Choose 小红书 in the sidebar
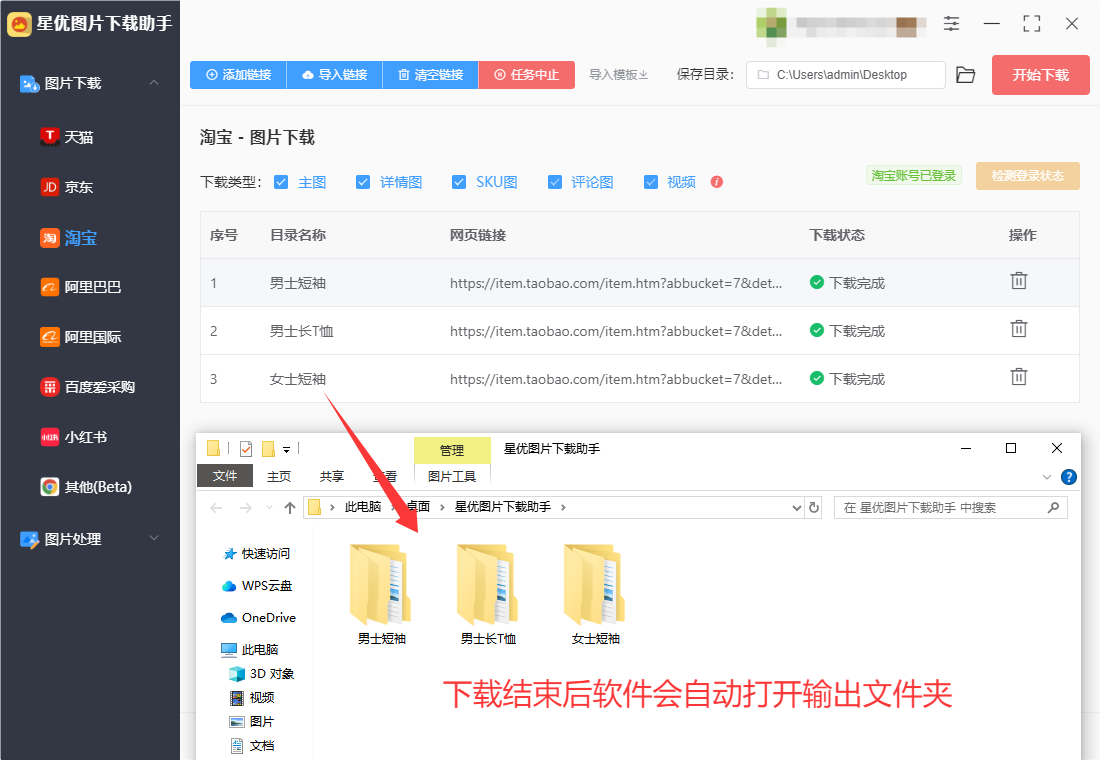The height and width of the screenshot is (760, 1100). point(74,436)
